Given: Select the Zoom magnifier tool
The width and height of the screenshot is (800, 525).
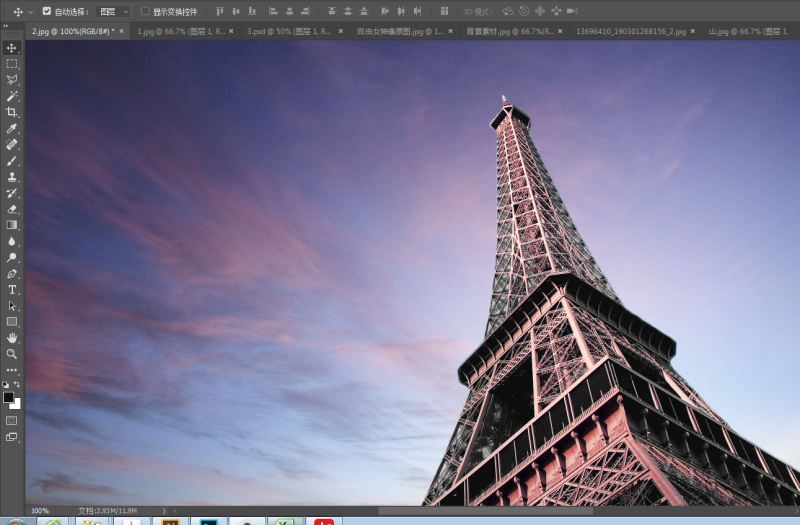Looking at the screenshot, I should click(x=12, y=354).
